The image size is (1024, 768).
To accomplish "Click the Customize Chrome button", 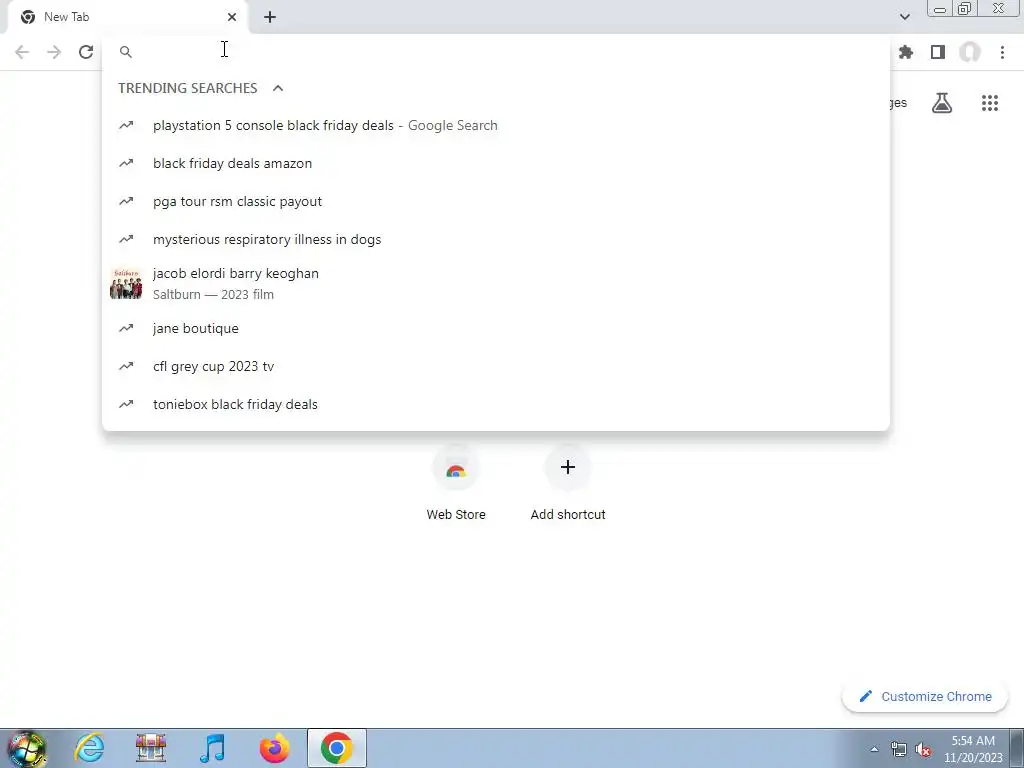I will tap(925, 697).
